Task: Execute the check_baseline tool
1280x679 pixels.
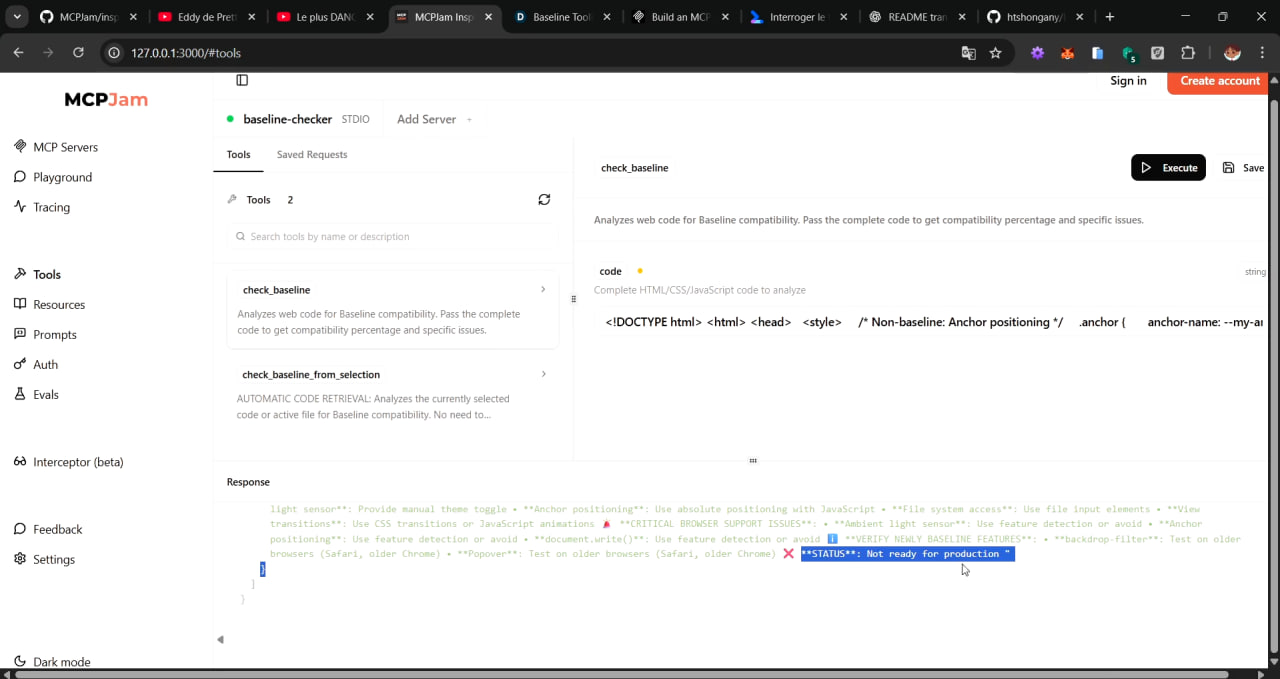Action: tap(1168, 168)
